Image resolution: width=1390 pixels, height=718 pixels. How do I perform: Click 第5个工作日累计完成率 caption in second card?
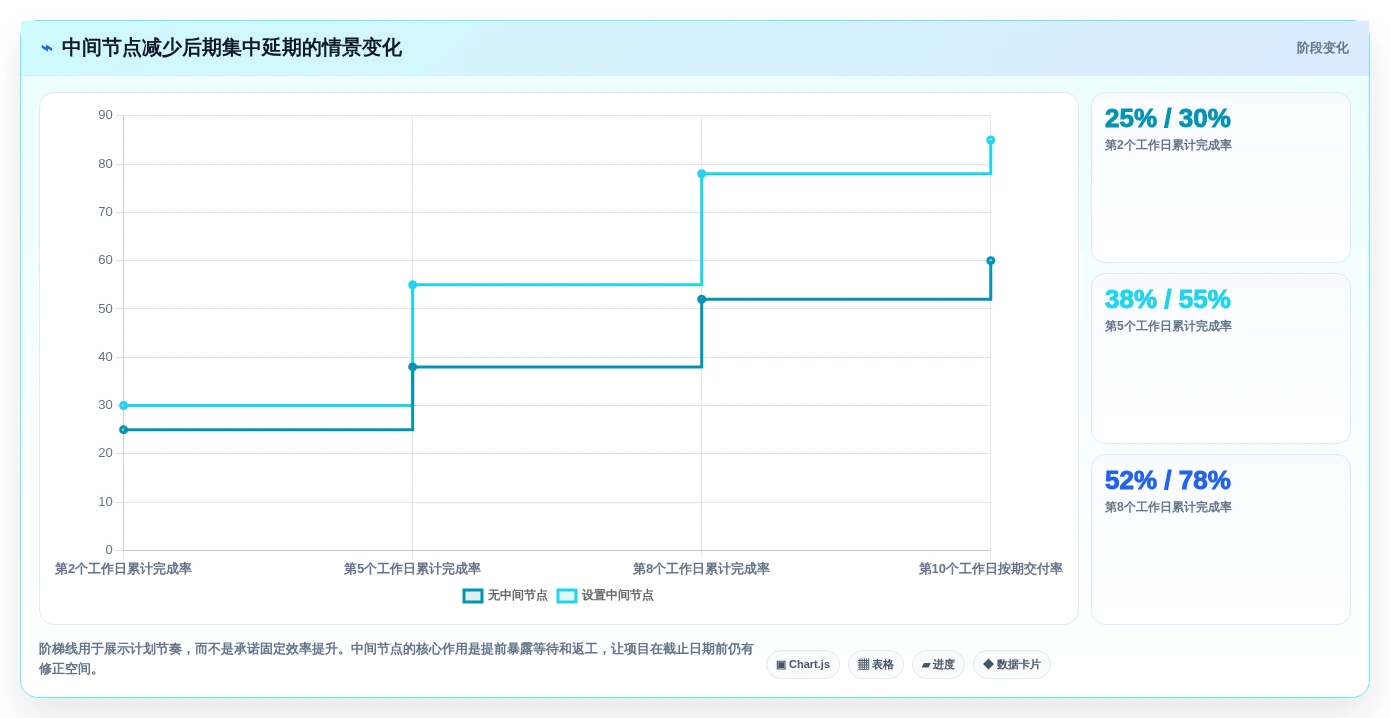[1168, 326]
